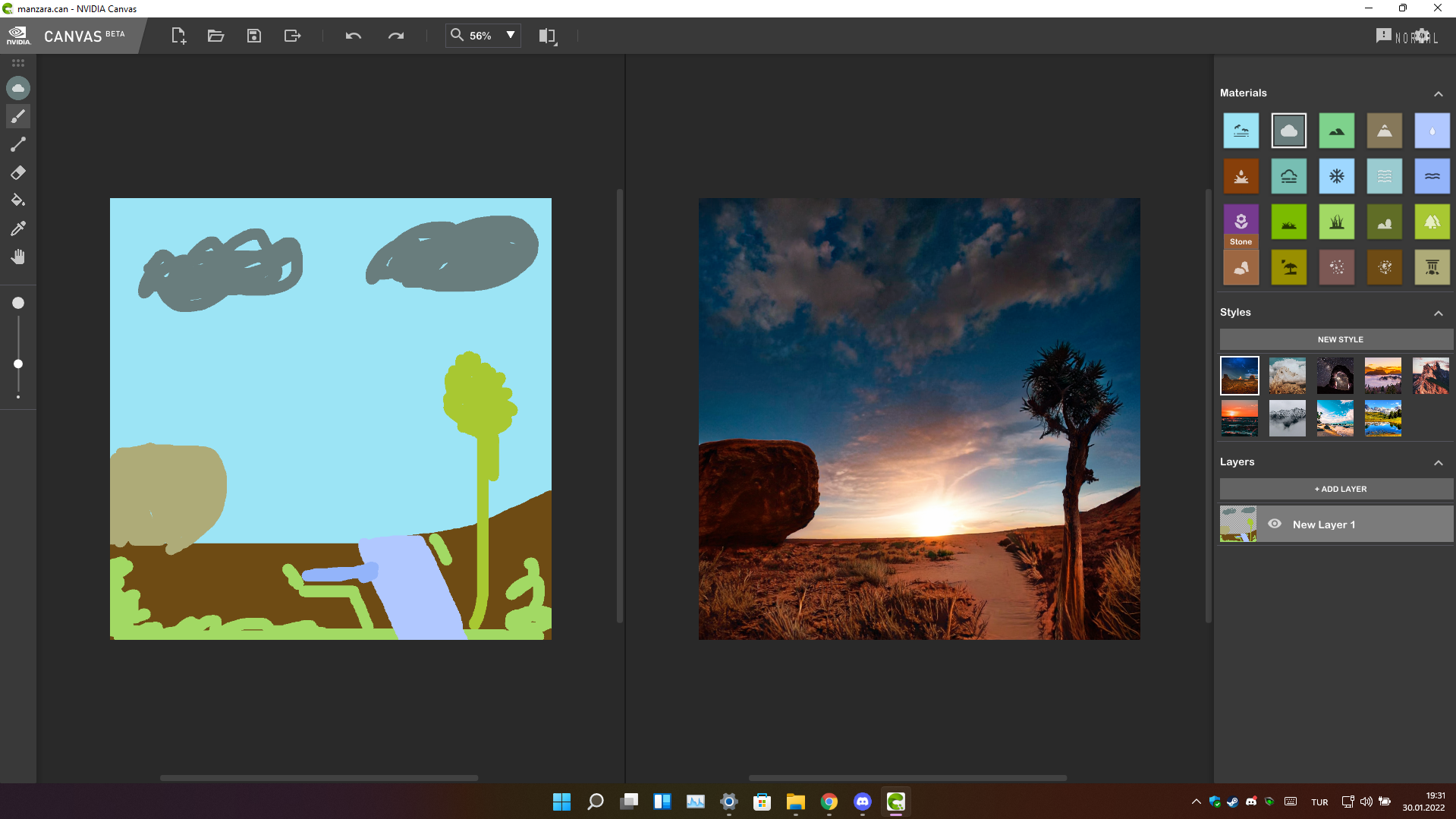Image resolution: width=1456 pixels, height=819 pixels.
Task: Open Discord from the taskbar
Action: 863,802
